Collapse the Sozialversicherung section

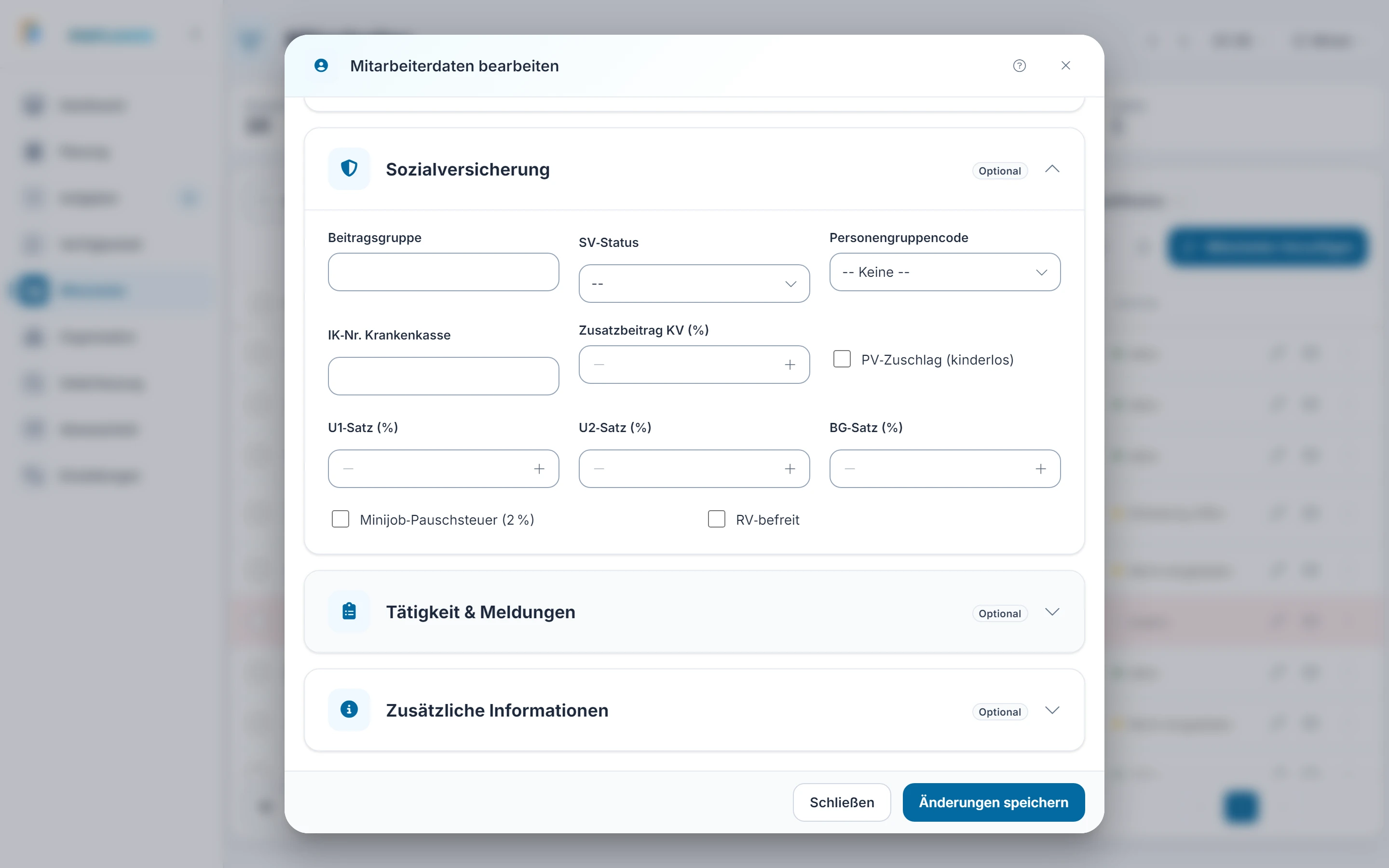coord(1052,169)
